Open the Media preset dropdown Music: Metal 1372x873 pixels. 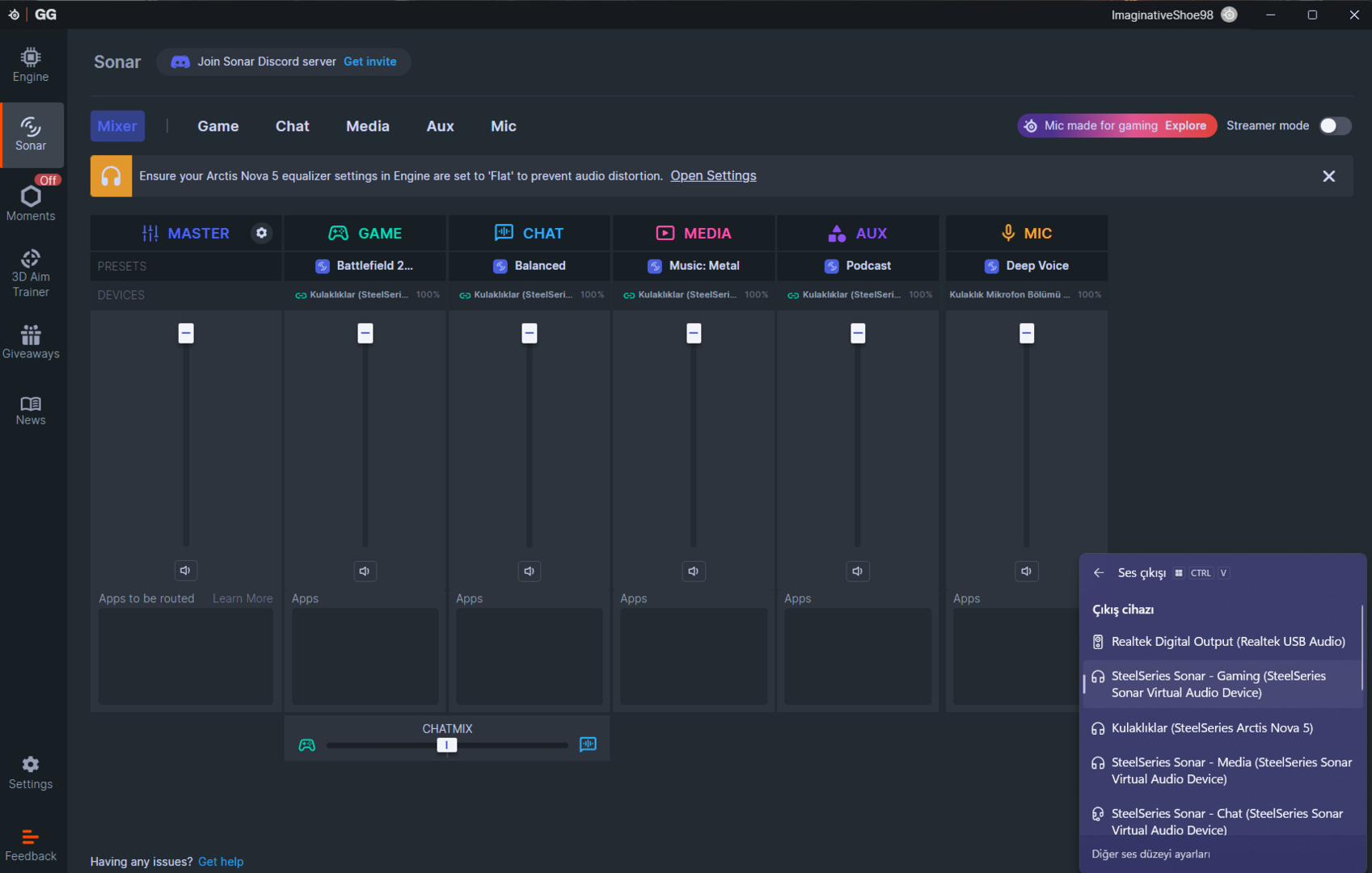tap(693, 265)
